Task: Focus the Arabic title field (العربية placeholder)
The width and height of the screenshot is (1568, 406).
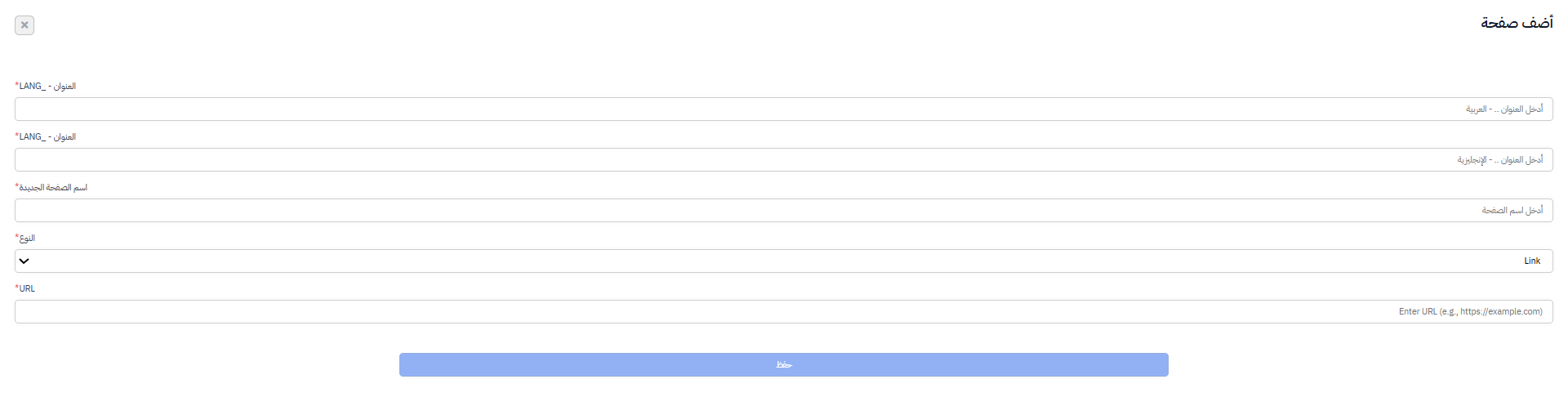Action: [784, 109]
